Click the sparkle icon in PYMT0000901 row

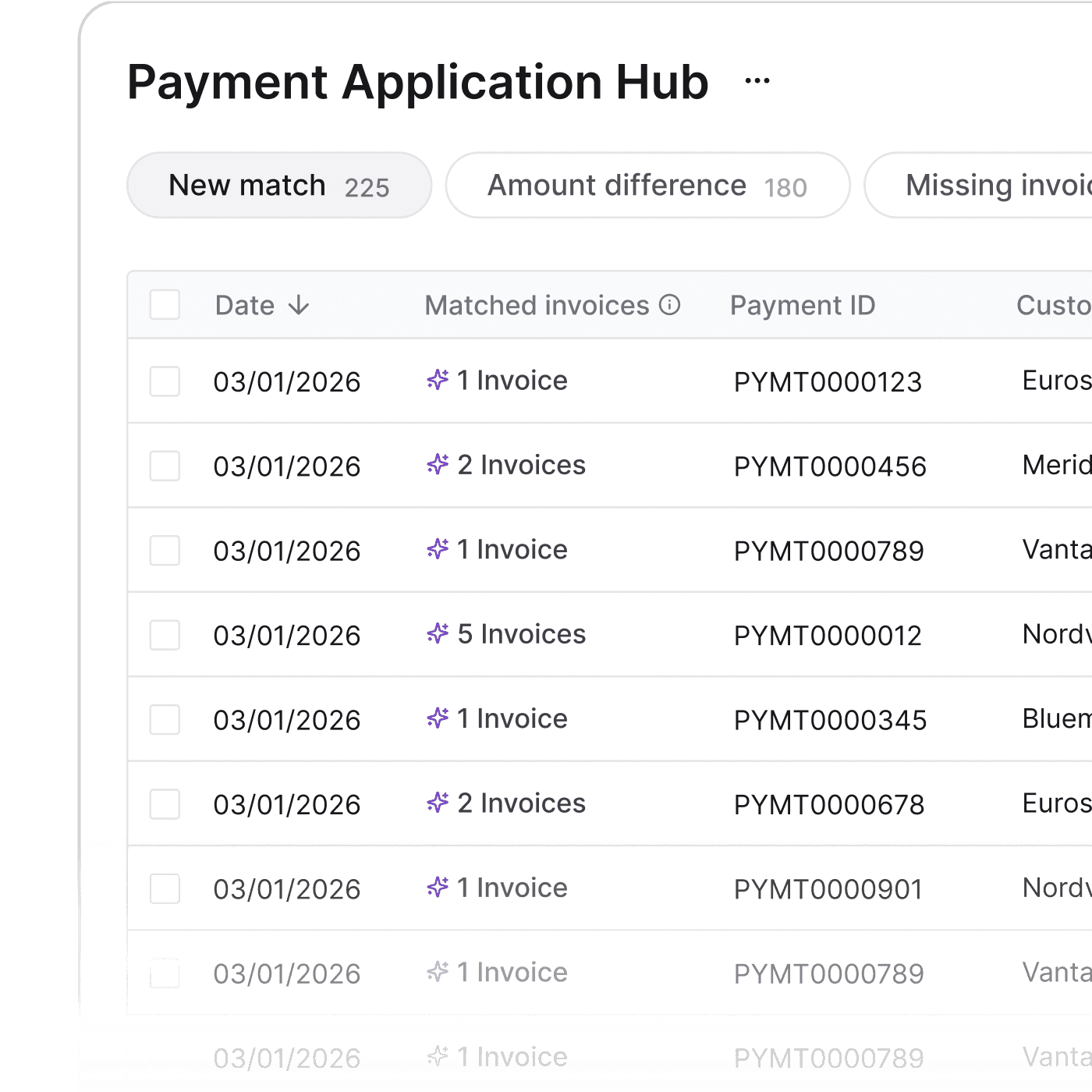(x=438, y=887)
